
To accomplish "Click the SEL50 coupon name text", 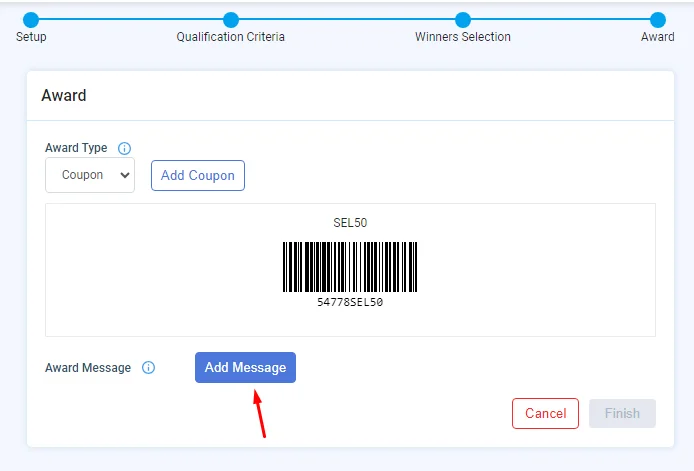I will click(350, 223).
